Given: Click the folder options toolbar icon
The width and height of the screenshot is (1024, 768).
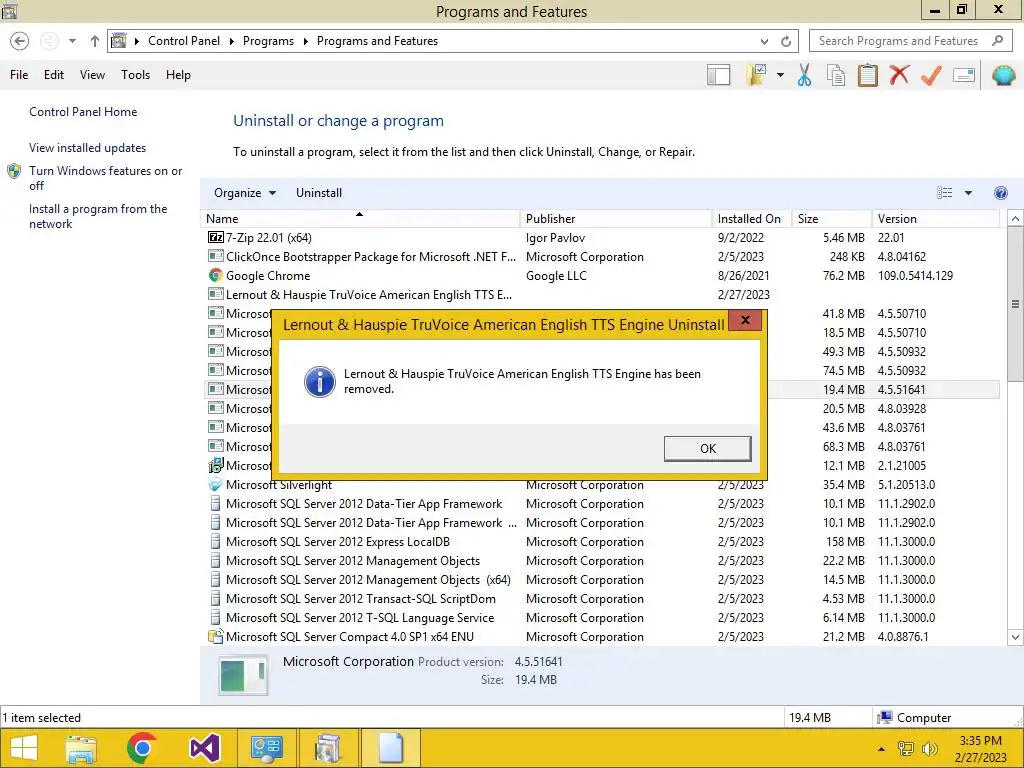Looking at the screenshot, I should (756, 75).
